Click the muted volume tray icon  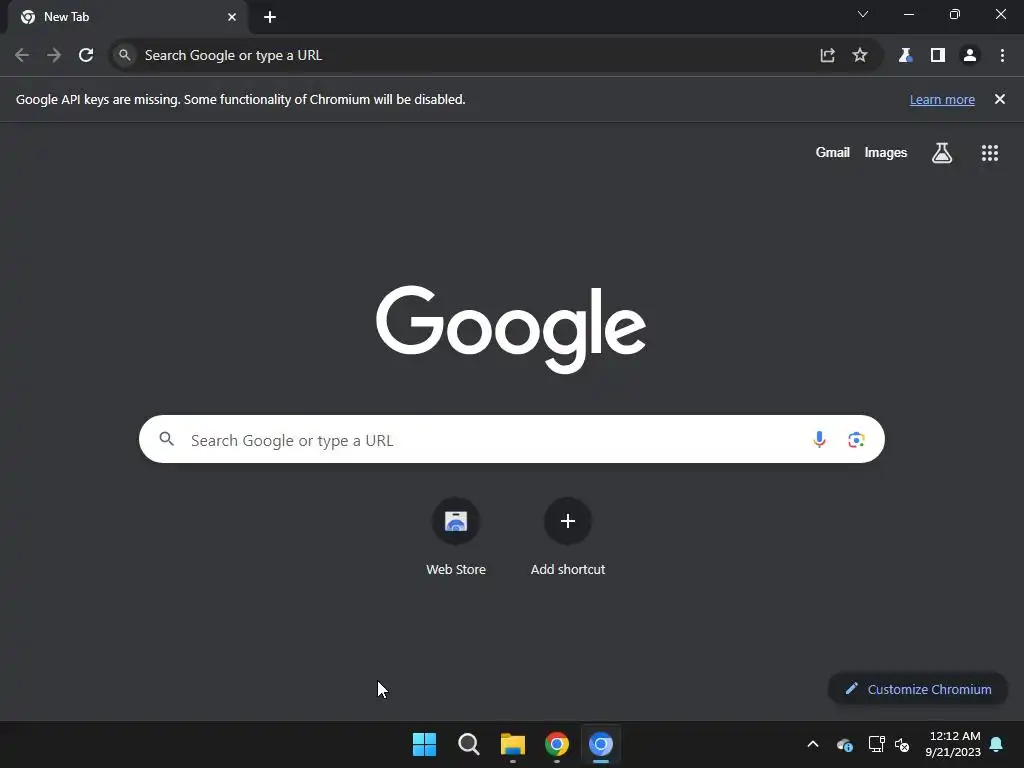(x=903, y=744)
